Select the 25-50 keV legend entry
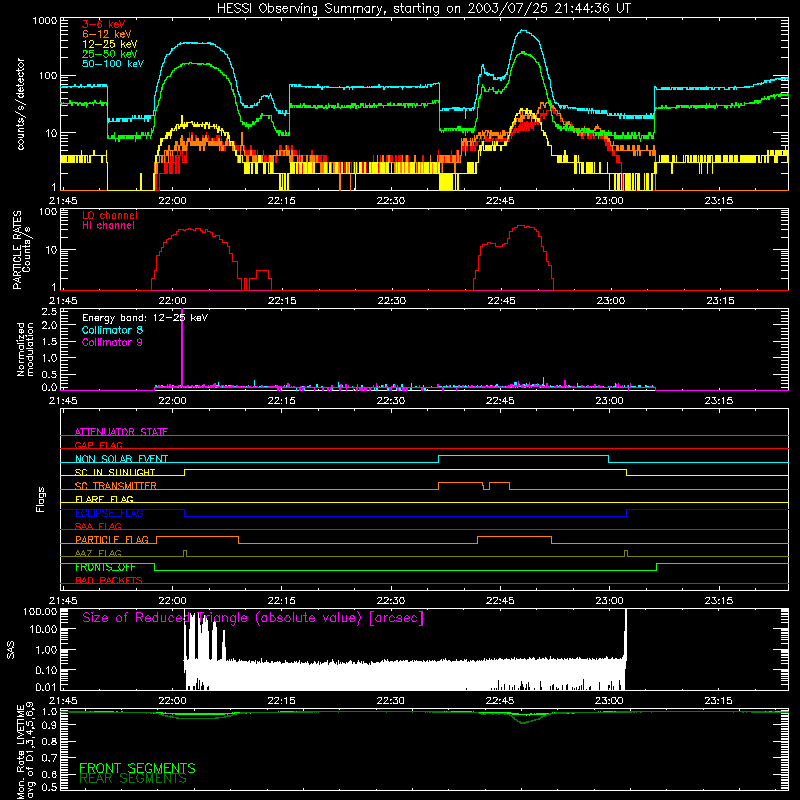This screenshot has width=800, height=800. 110,54
